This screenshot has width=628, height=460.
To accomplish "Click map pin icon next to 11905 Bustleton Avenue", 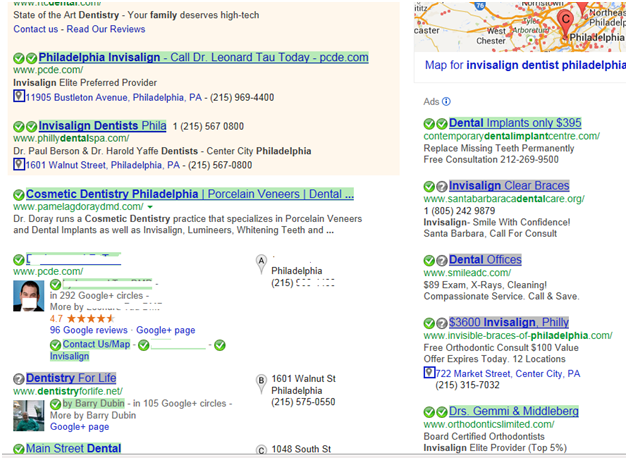I will [x=19, y=96].
